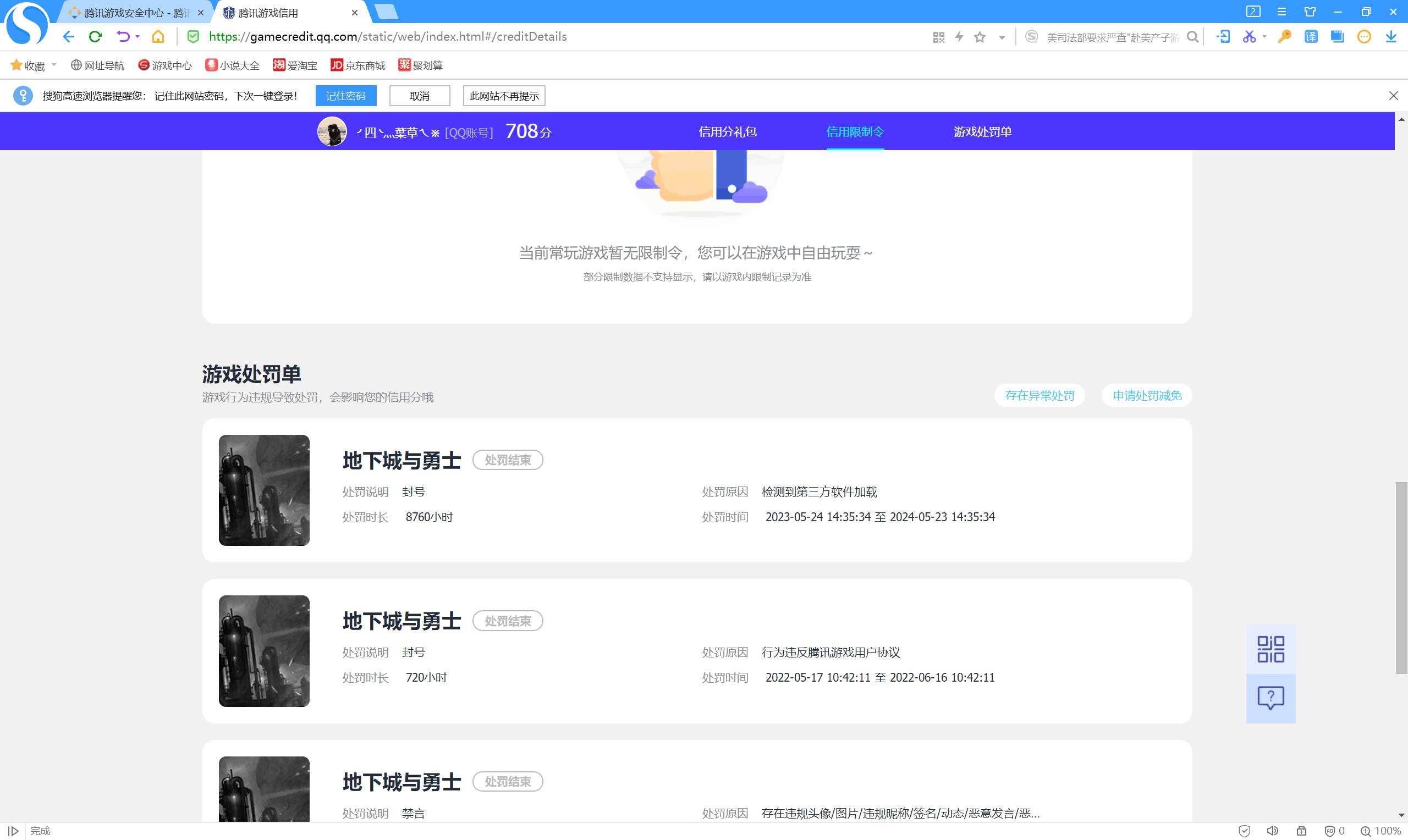
Task: Open 京东商城 bookmark
Action: [x=358, y=65]
